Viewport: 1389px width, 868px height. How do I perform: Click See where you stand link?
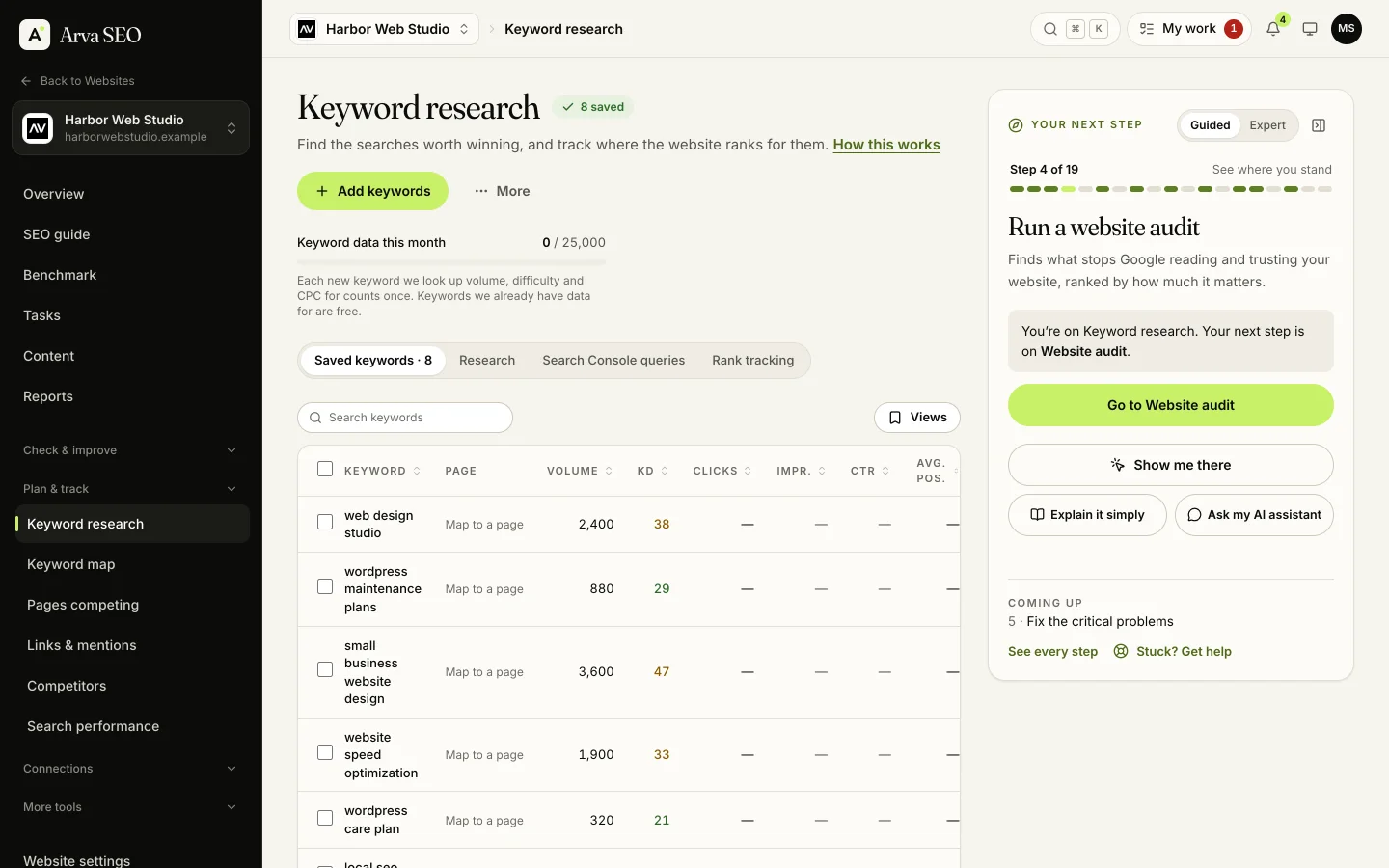click(x=1271, y=169)
